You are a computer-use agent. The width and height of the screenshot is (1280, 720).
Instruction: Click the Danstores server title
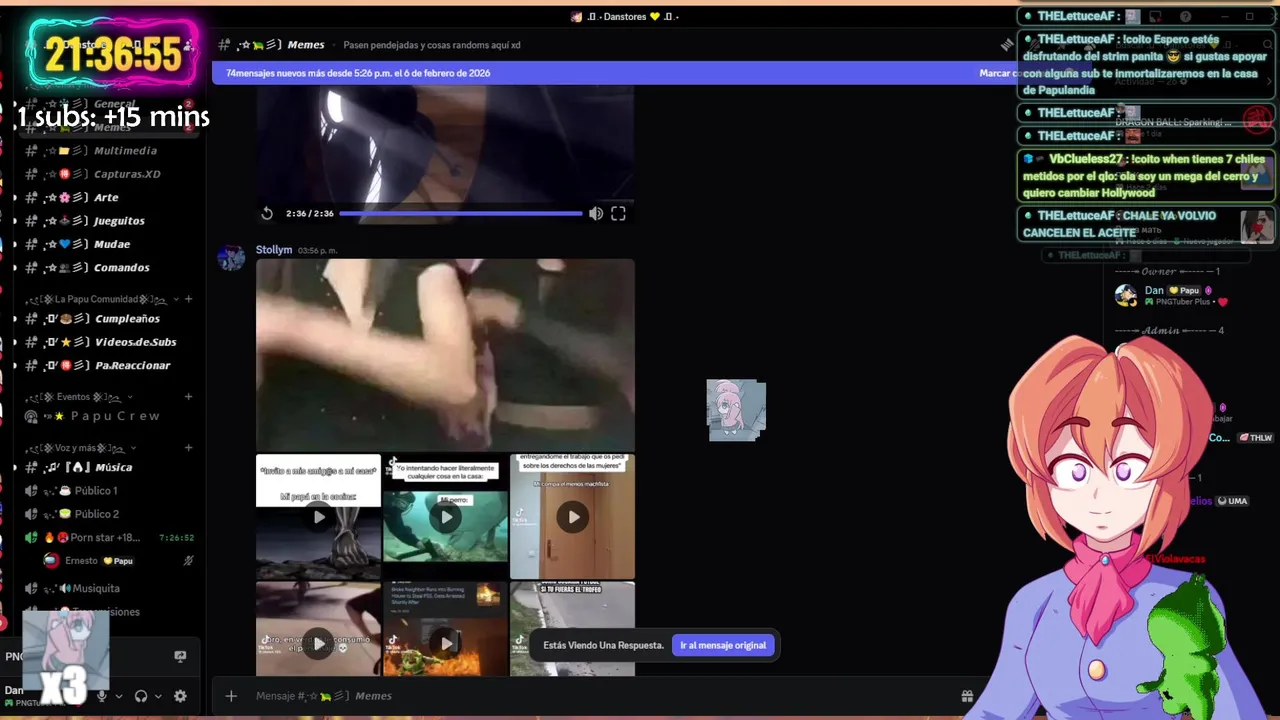pos(625,16)
